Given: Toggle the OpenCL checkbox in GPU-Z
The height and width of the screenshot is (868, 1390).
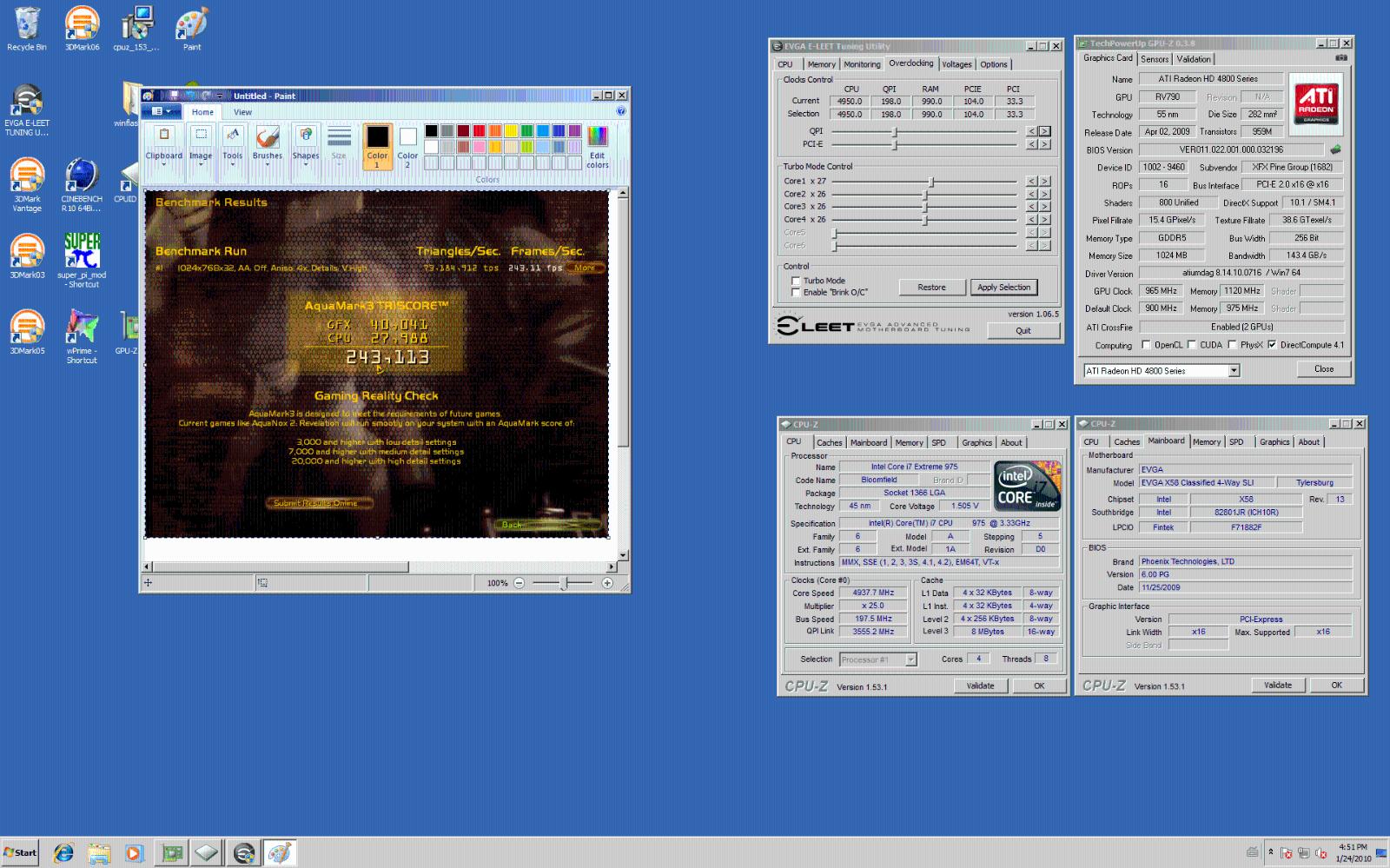Looking at the screenshot, I should (1146, 345).
